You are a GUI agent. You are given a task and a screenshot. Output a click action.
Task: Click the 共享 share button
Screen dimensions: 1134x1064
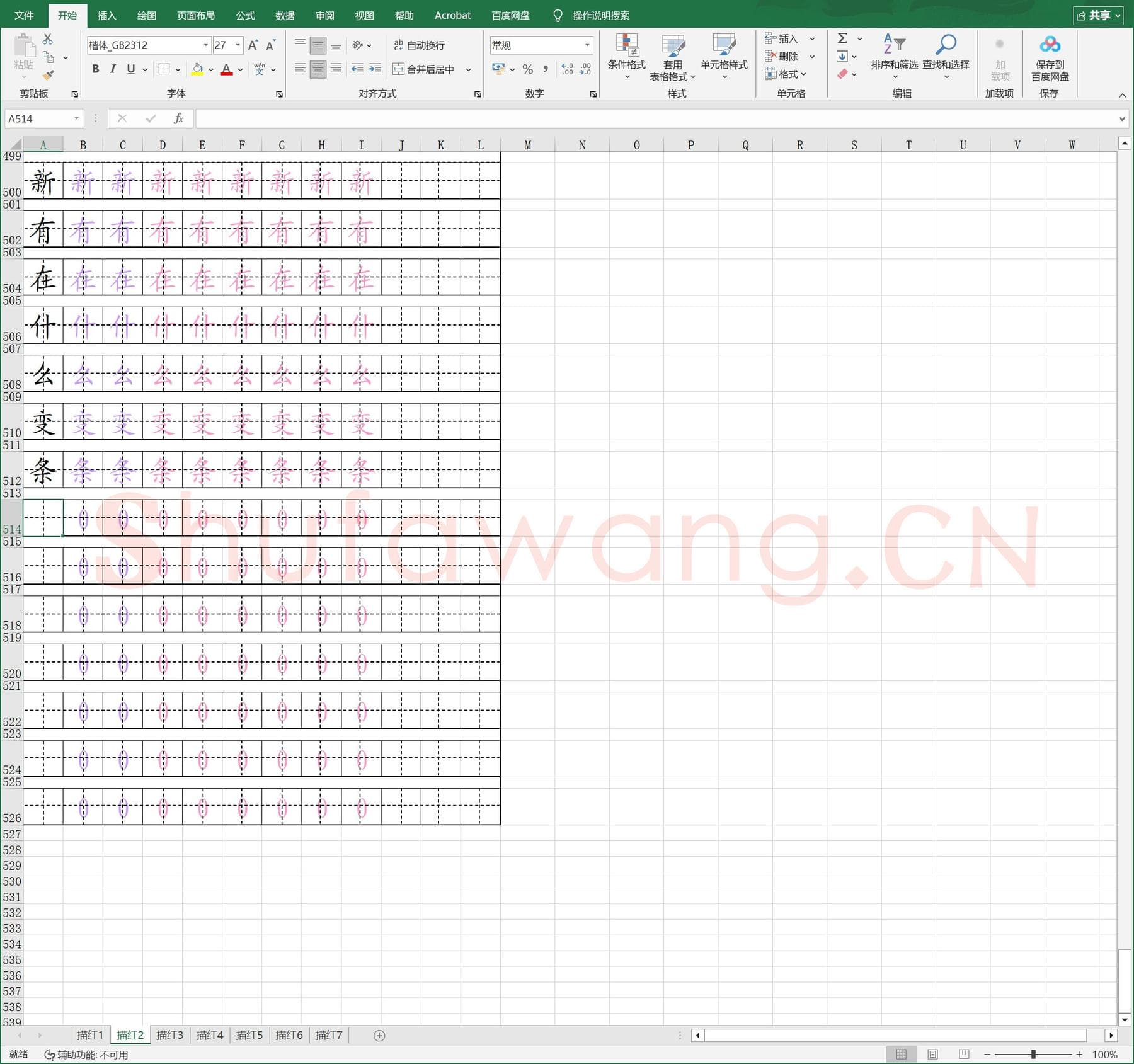(1098, 15)
